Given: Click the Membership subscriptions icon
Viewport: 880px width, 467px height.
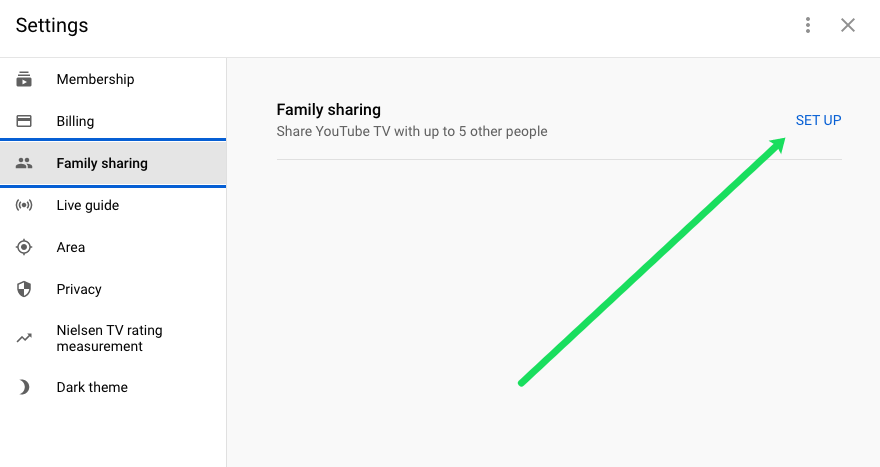Looking at the screenshot, I should coord(24,79).
